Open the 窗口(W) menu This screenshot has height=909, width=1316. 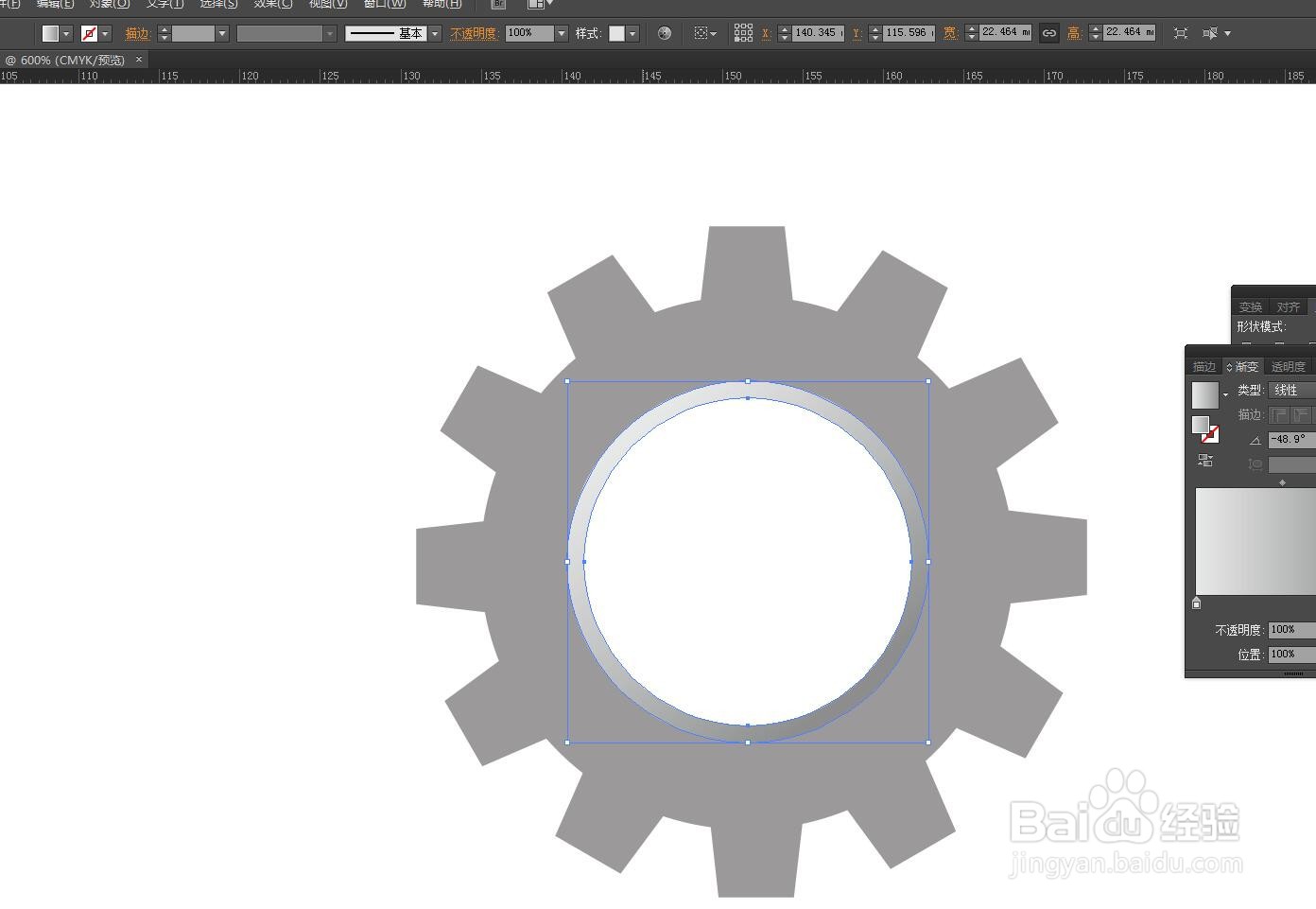click(x=385, y=4)
